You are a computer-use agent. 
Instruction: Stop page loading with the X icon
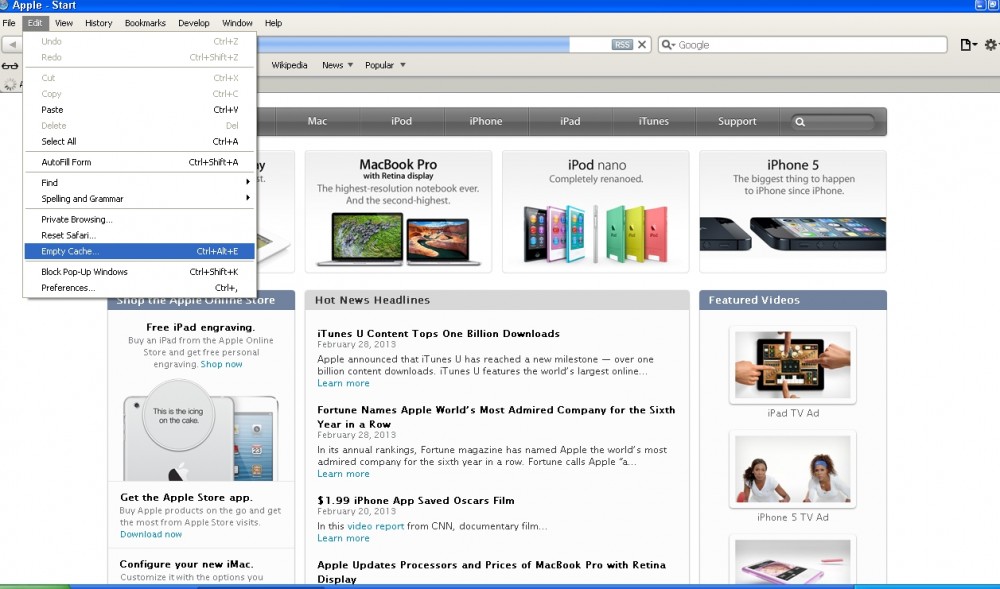point(642,45)
